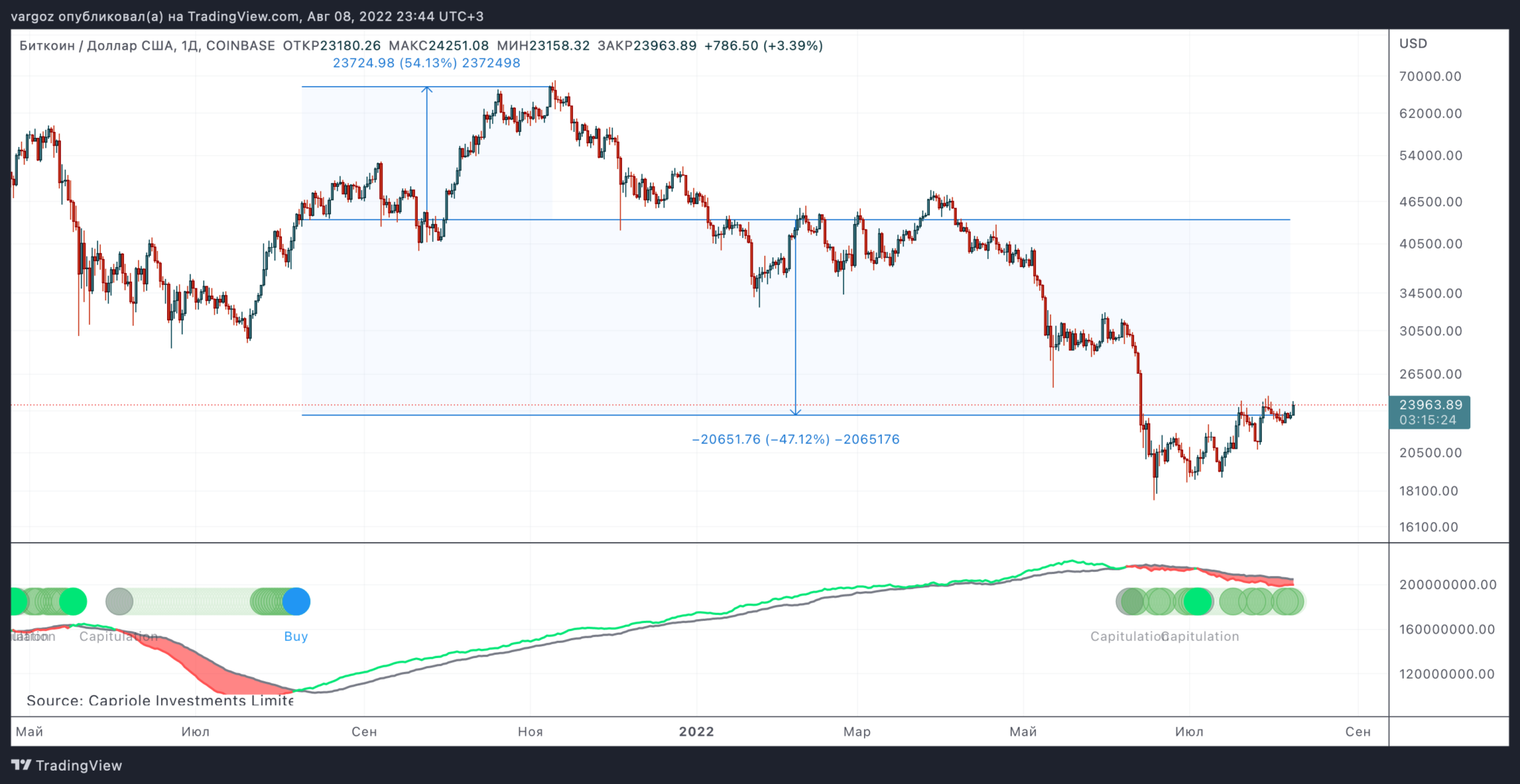The width and height of the screenshot is (1520, 784).
Task: Click the 'Buy' text label under blue circle
Action: click(x=295, y=636)
